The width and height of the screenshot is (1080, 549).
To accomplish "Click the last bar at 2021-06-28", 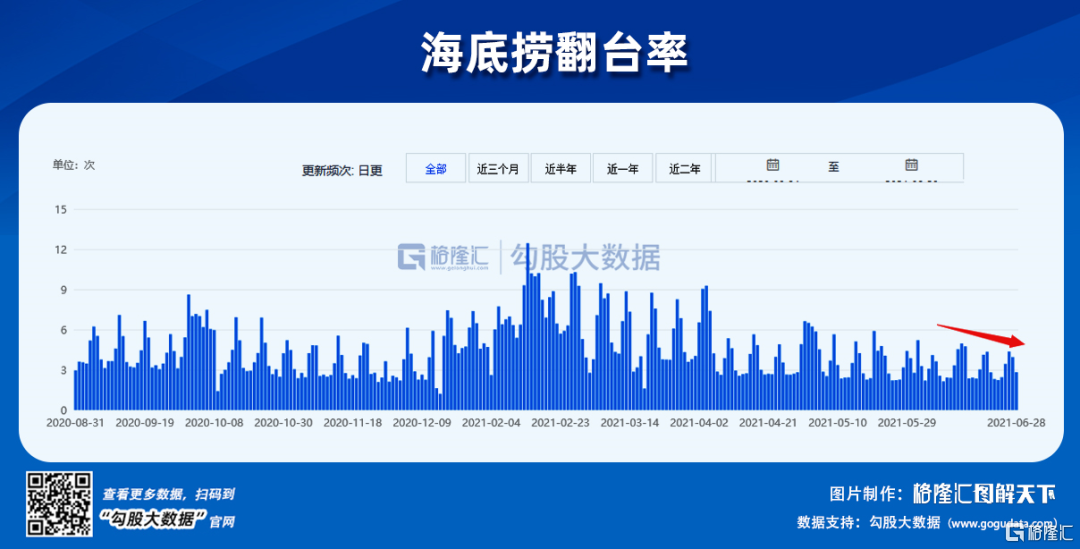I will [x=1016, y=391].
